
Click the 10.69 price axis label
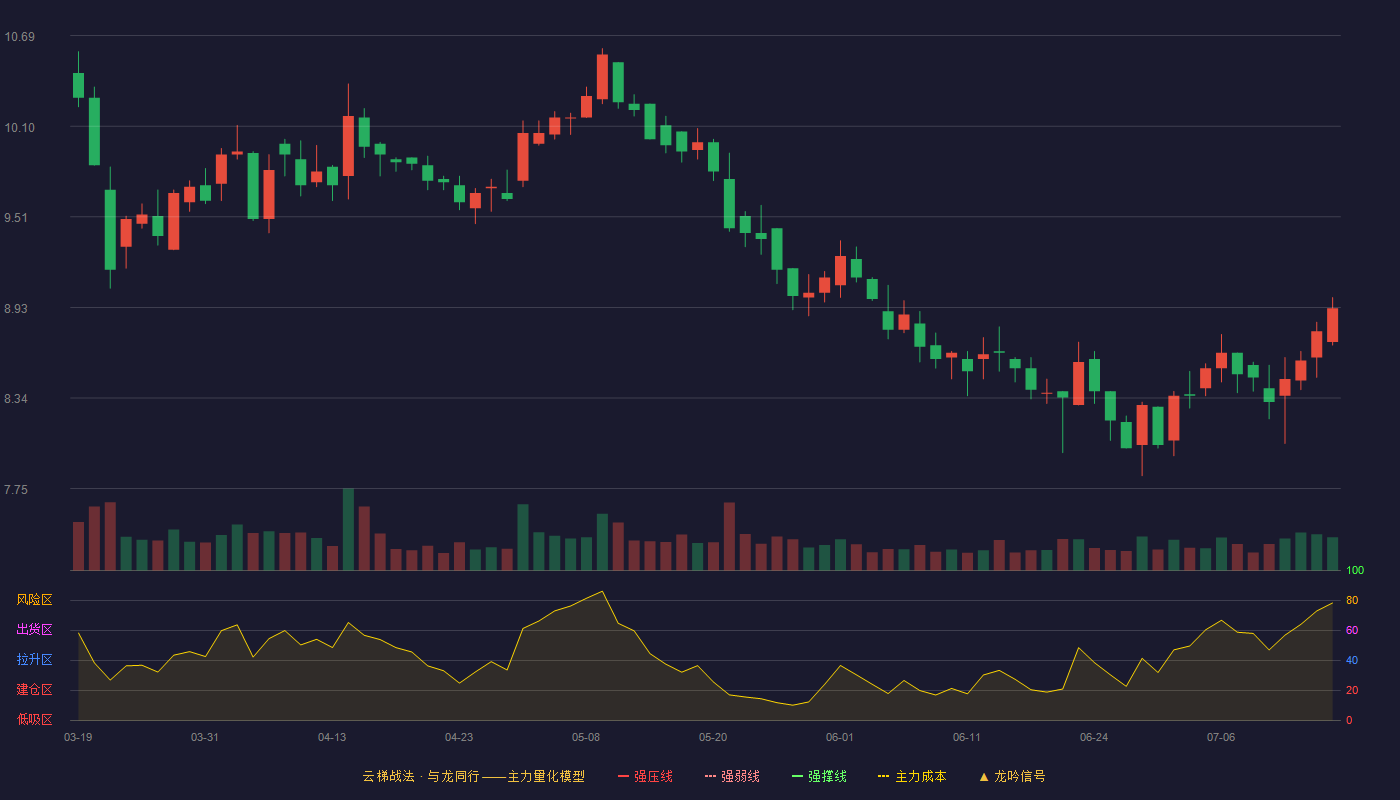19,37
